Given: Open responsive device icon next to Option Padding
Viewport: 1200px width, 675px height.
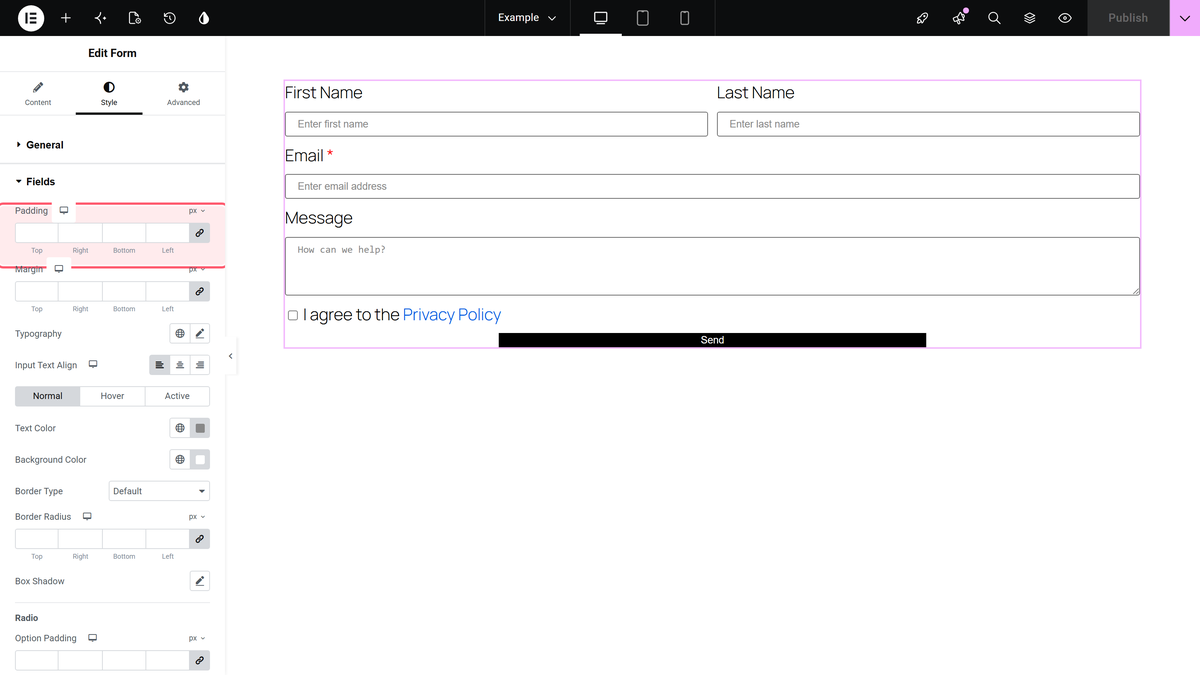Looking at the screenshot, I should pos(93,638).
